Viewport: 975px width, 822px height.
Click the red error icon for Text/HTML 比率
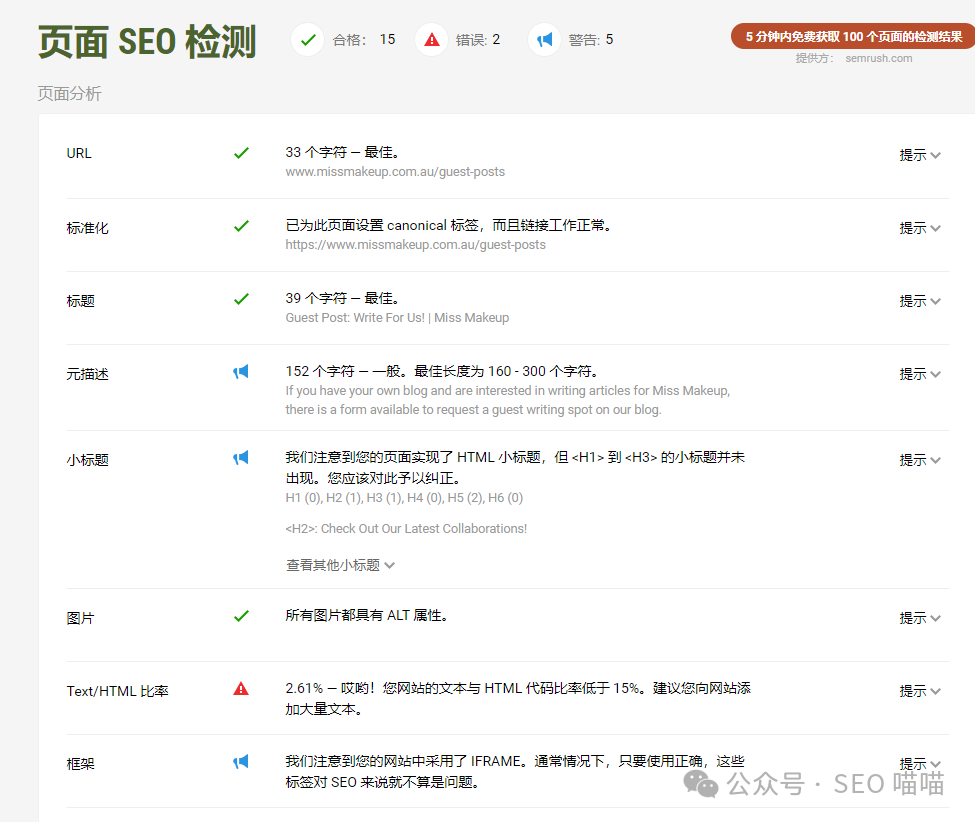click(241, 689)
